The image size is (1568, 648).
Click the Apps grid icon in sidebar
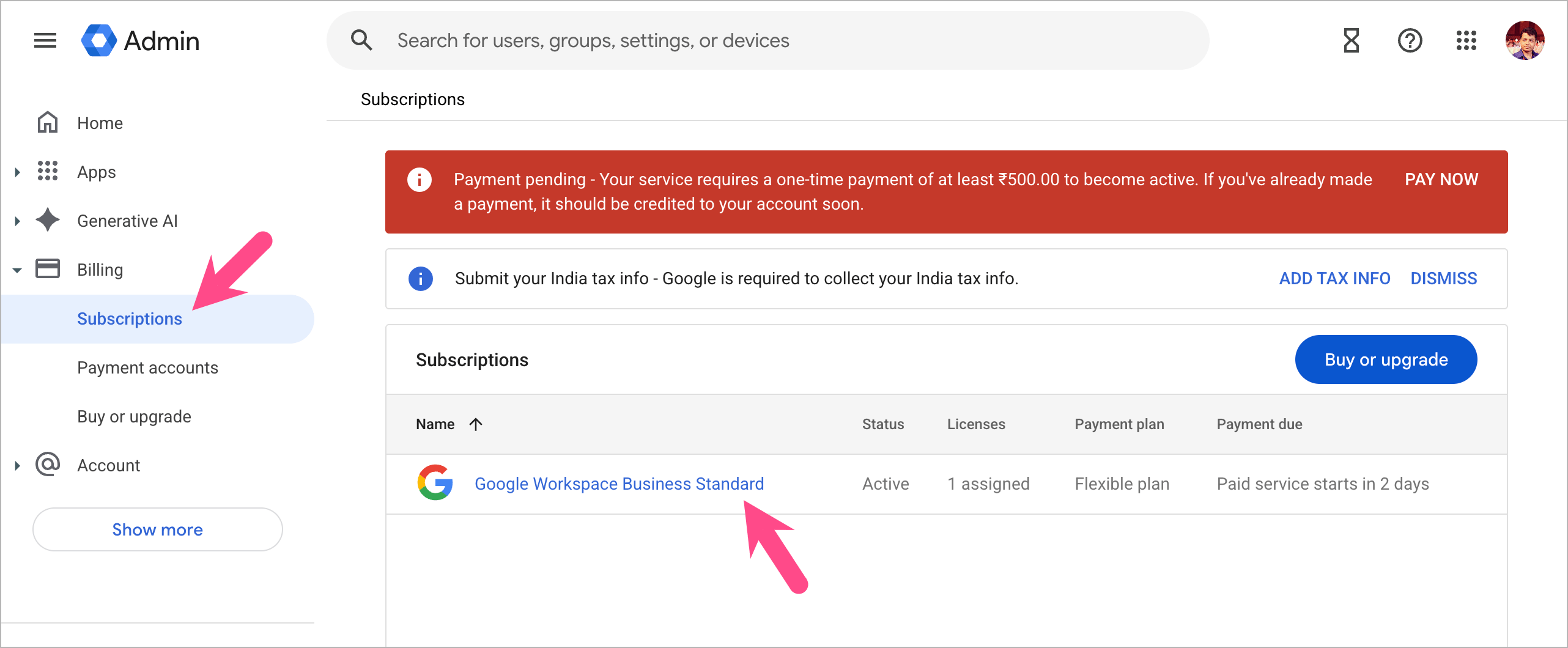pyautogui.click(x=48, y=171)
